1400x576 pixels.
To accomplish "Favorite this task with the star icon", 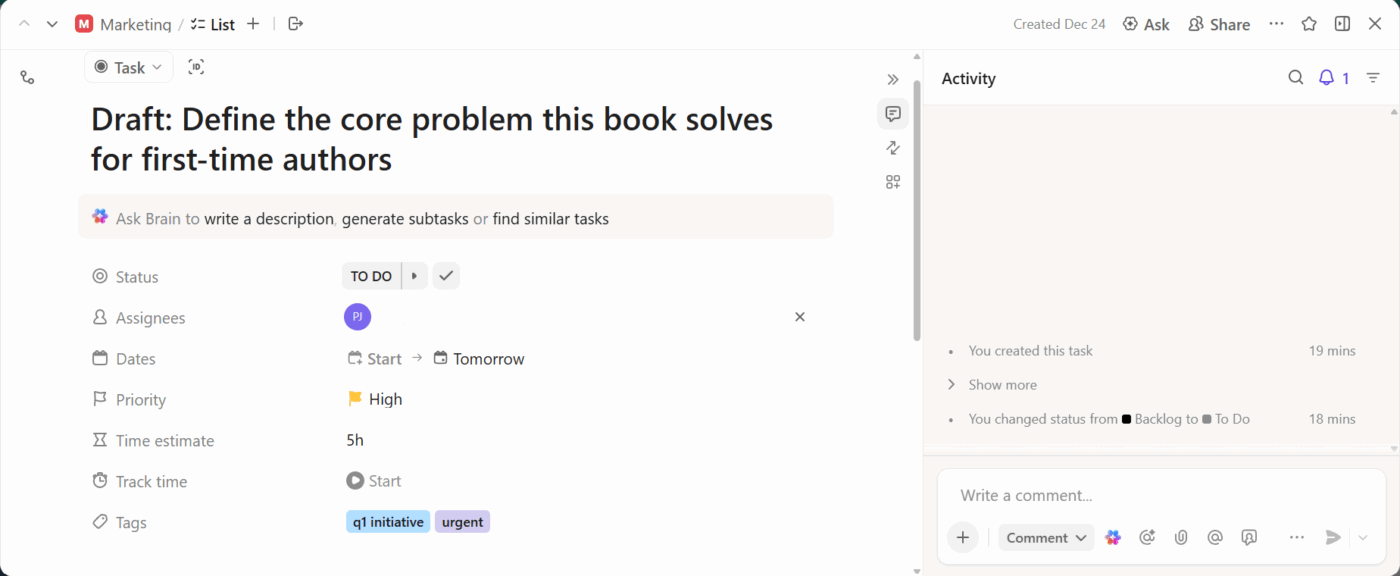I will click(1309, 23).
